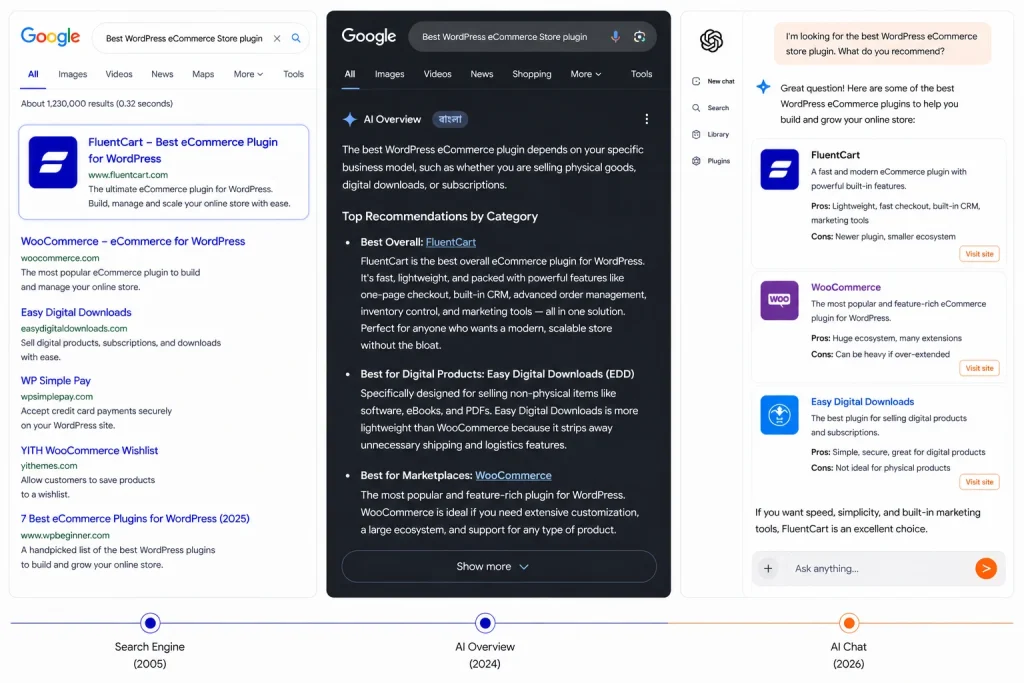Open 7 Best eCommerce Plugins for WordPress (2025)

[x=135, y=518]
